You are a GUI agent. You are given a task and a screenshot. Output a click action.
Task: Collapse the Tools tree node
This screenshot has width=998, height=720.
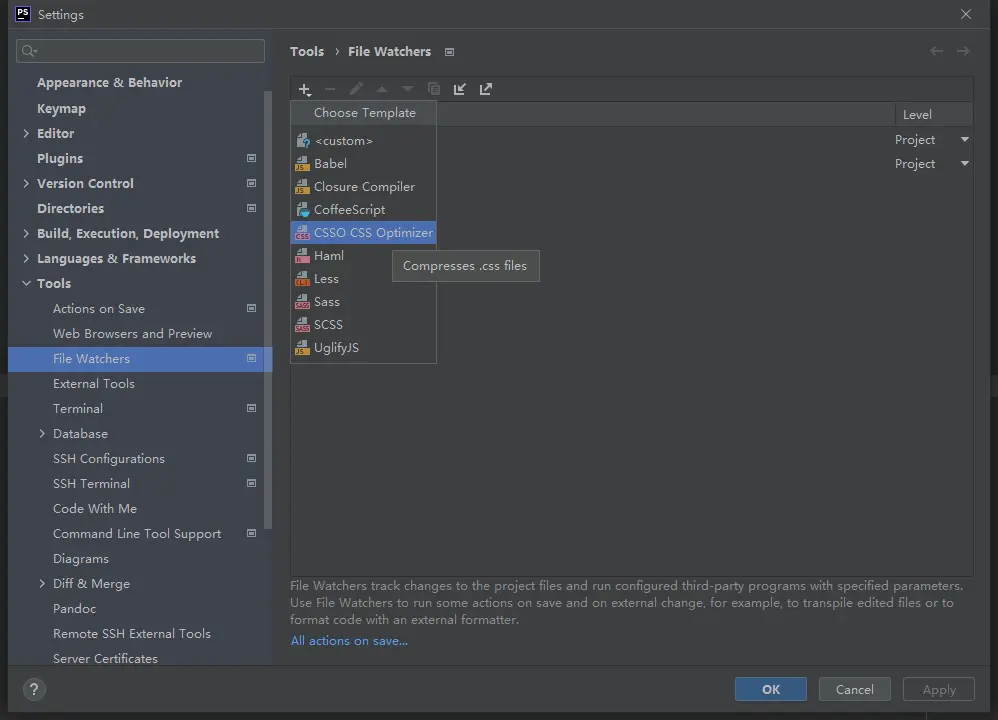(x=26, y=283)
